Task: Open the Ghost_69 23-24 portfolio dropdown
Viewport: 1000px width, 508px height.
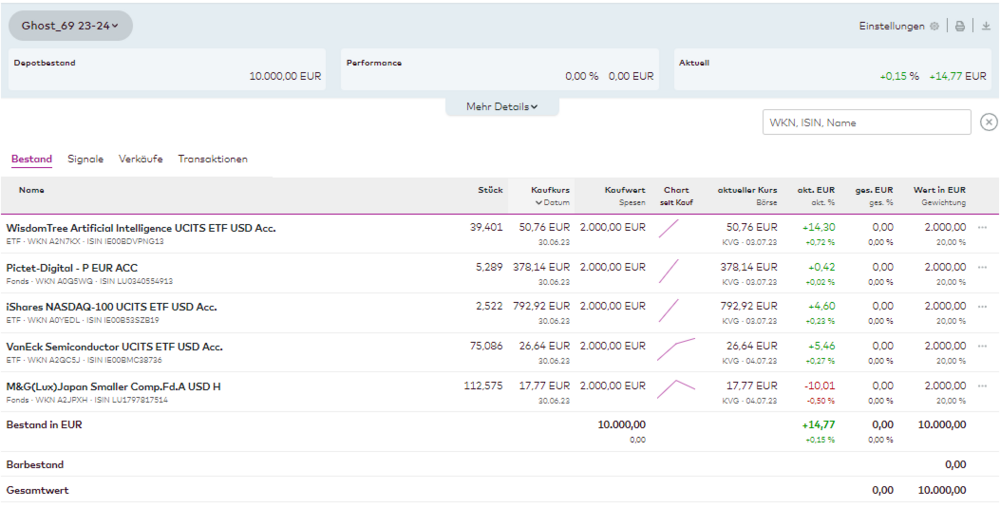Action: (70, 26)
